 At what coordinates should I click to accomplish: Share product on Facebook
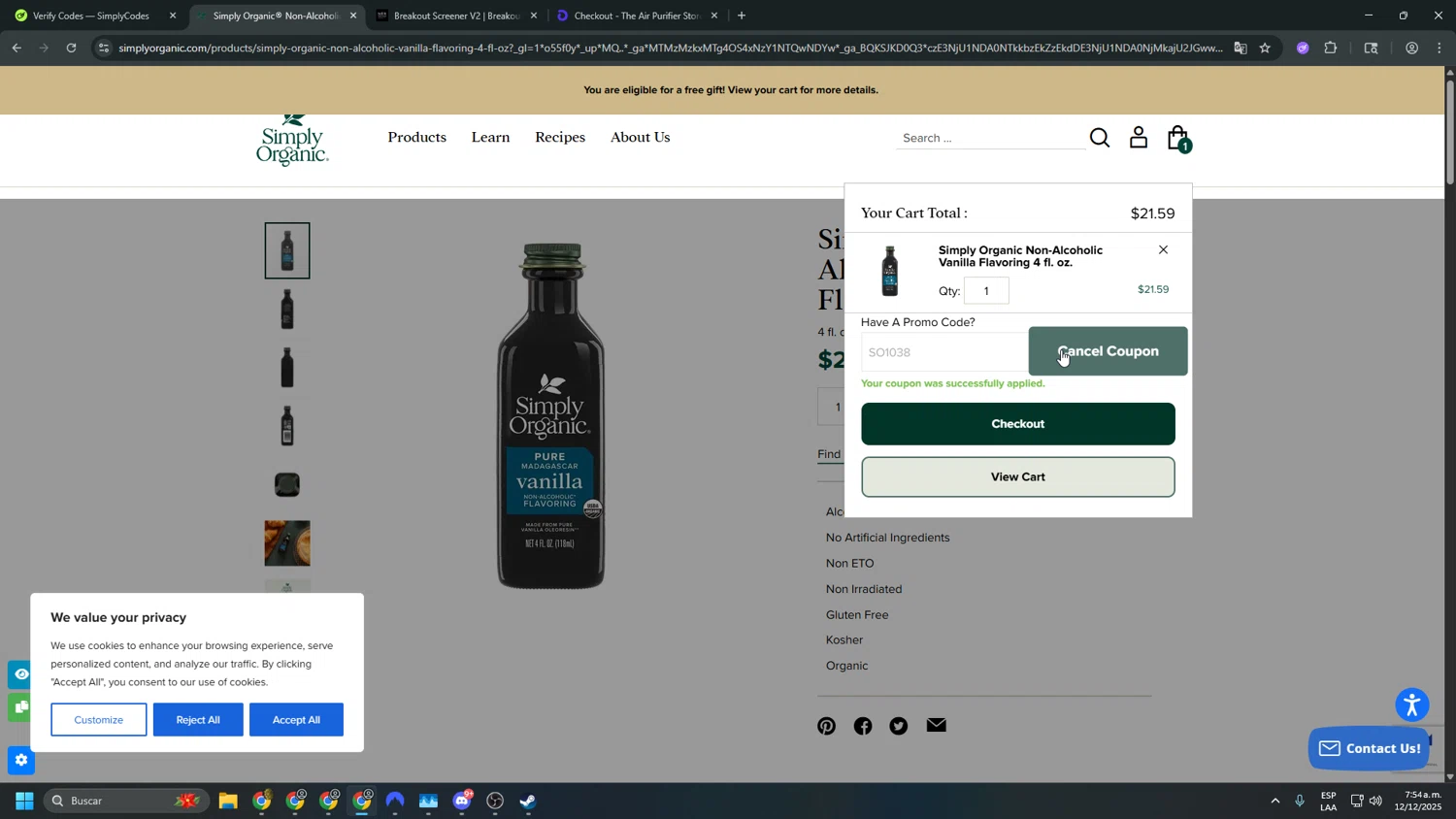(x=863, y=726)
